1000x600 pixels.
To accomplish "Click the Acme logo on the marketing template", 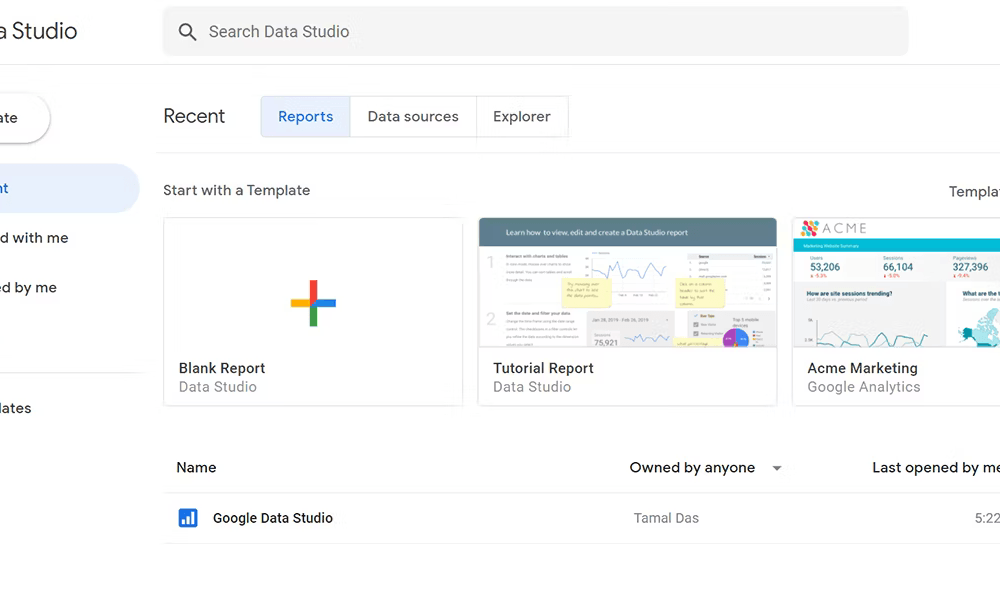I will point(835,228).
